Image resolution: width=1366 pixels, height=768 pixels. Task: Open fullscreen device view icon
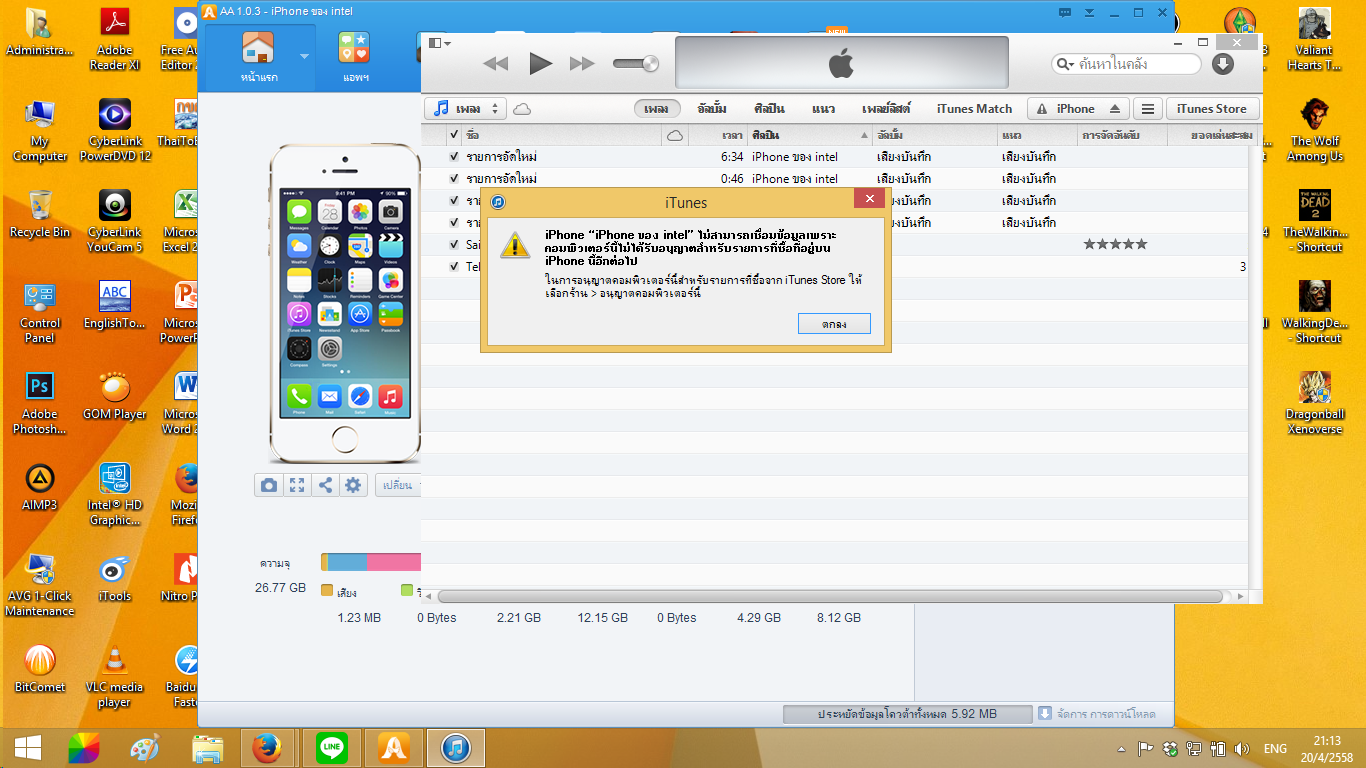click(297, 485)
